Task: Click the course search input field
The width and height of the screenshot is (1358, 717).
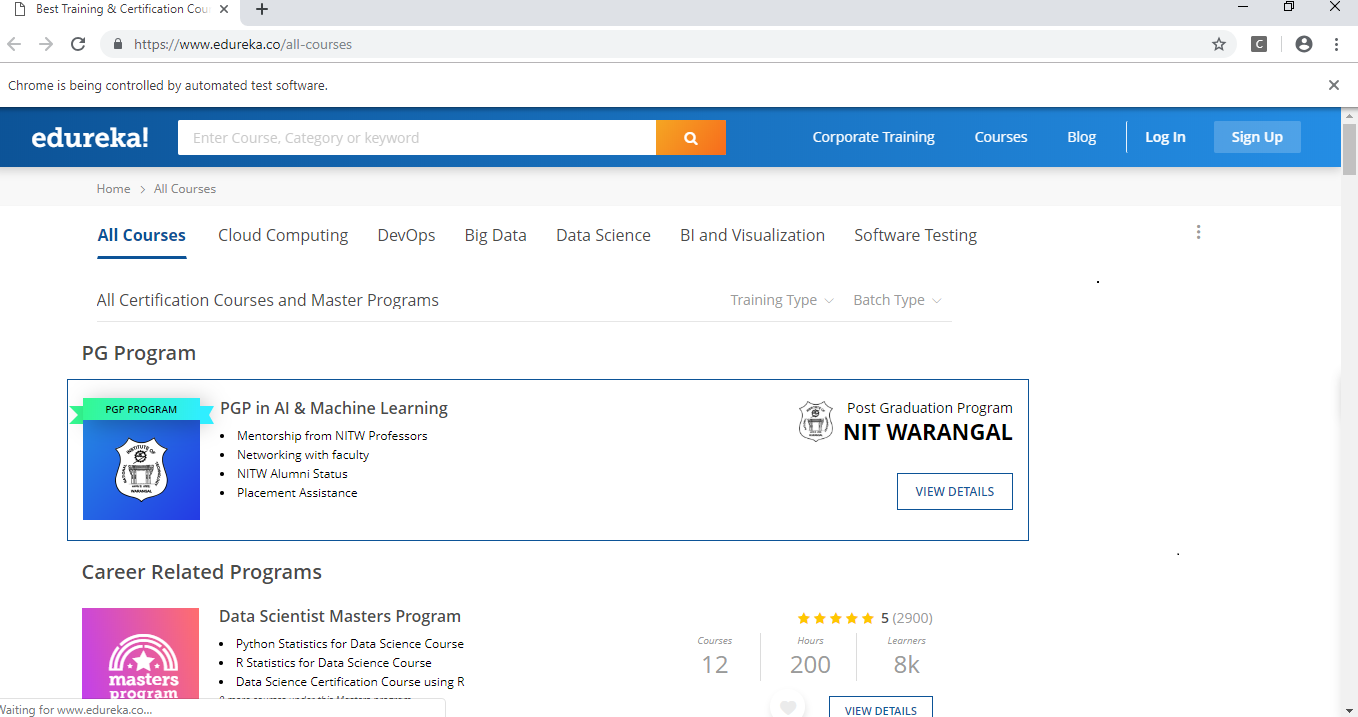Action: point(416,138)
